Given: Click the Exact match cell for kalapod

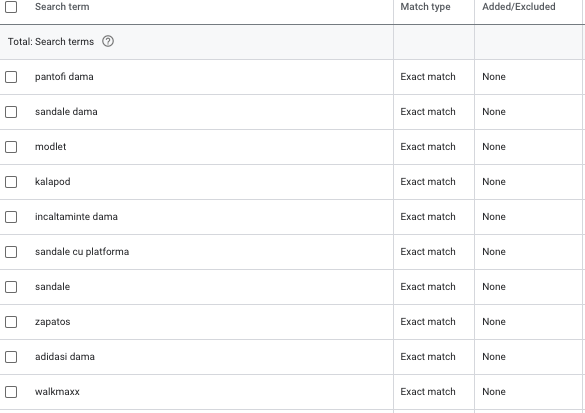Looking at the screenshot, I should point(428,182).
